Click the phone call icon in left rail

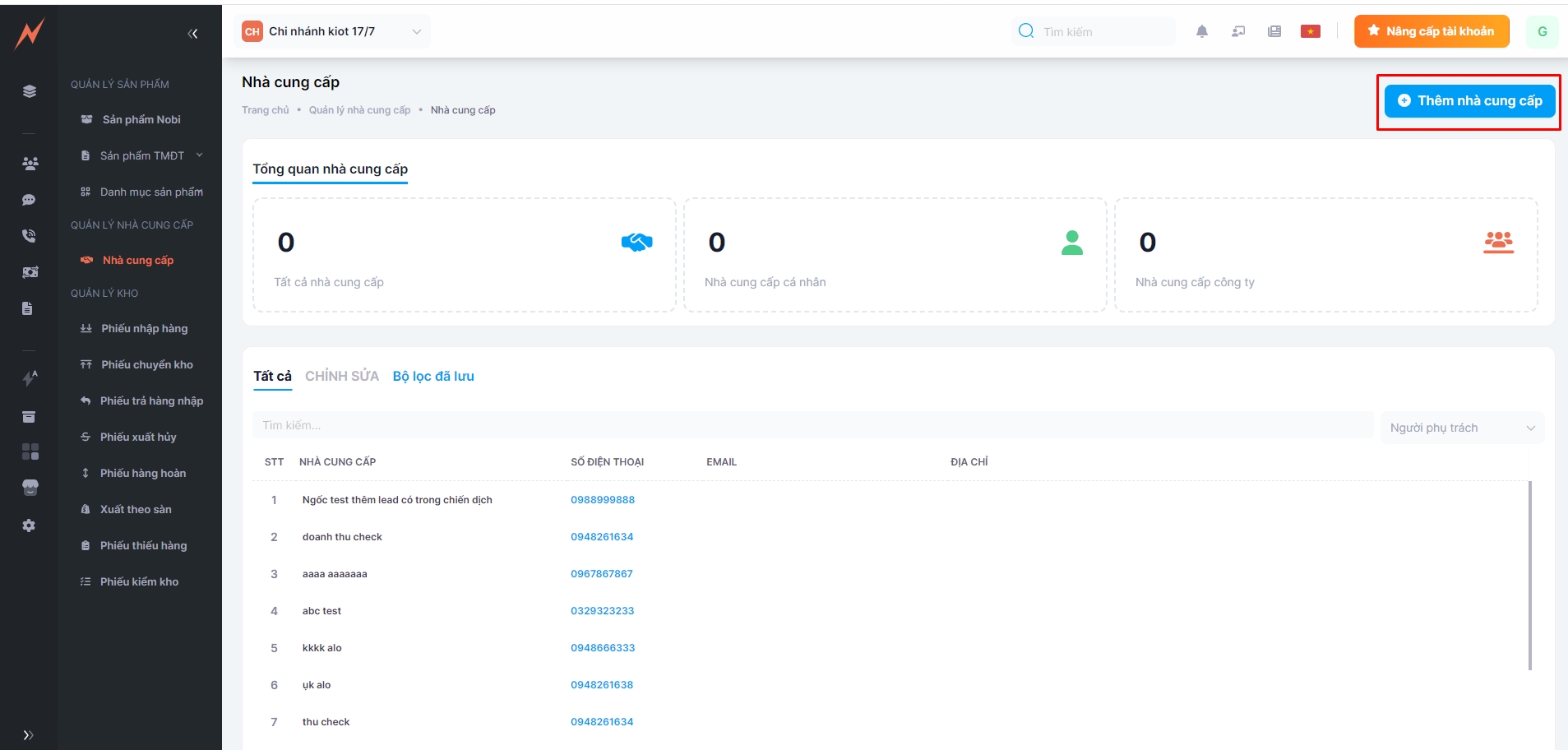pos(29,236)
